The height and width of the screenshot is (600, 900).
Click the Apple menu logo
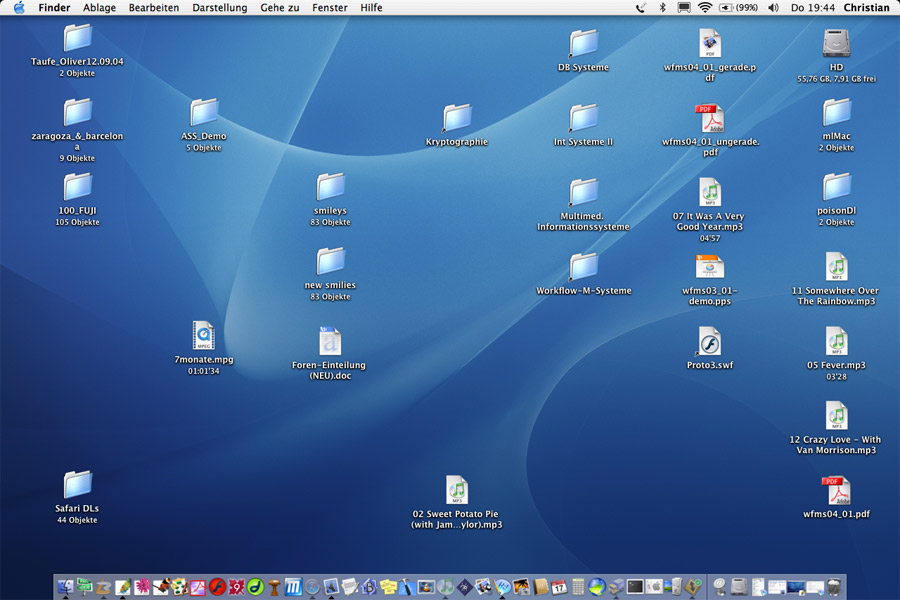(18, 8)
